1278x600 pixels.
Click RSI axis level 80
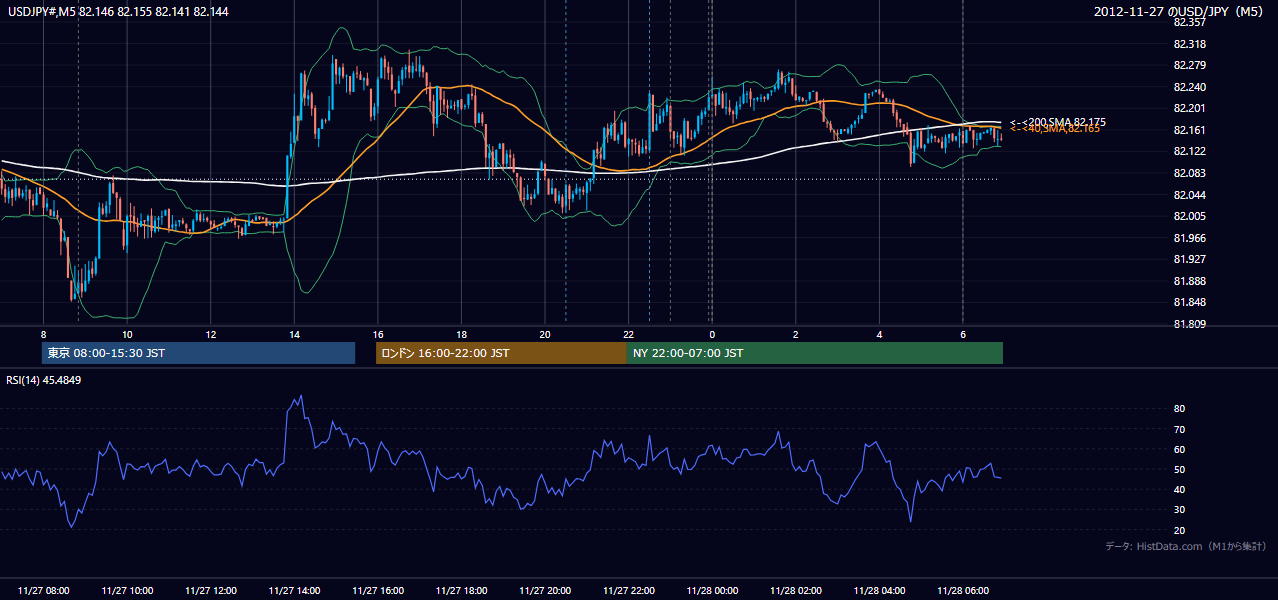[1180, 409]
